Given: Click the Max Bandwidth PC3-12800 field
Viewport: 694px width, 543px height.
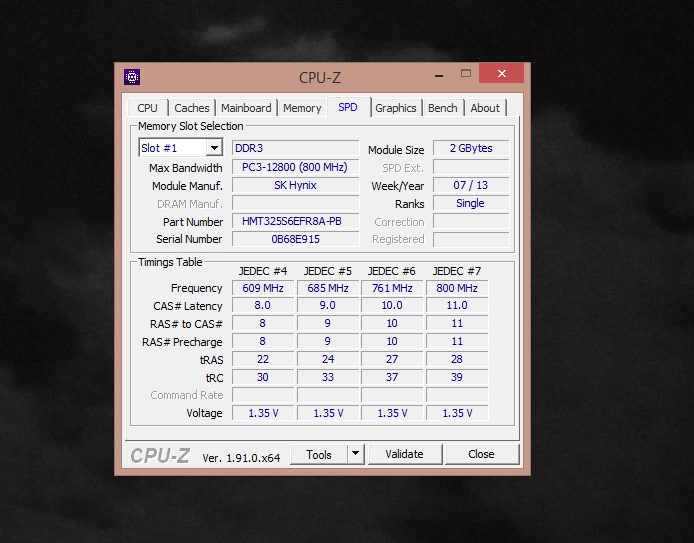Looking at the screenshot, I should click(x=295, y=167).
